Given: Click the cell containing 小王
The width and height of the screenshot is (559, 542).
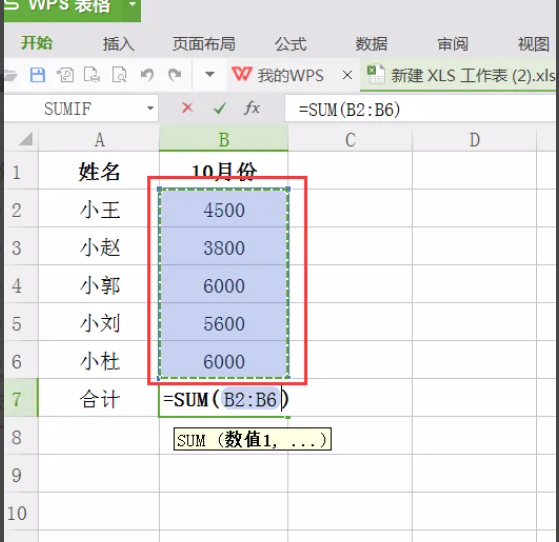Looking at the screenshot, I should coord(99,209).
